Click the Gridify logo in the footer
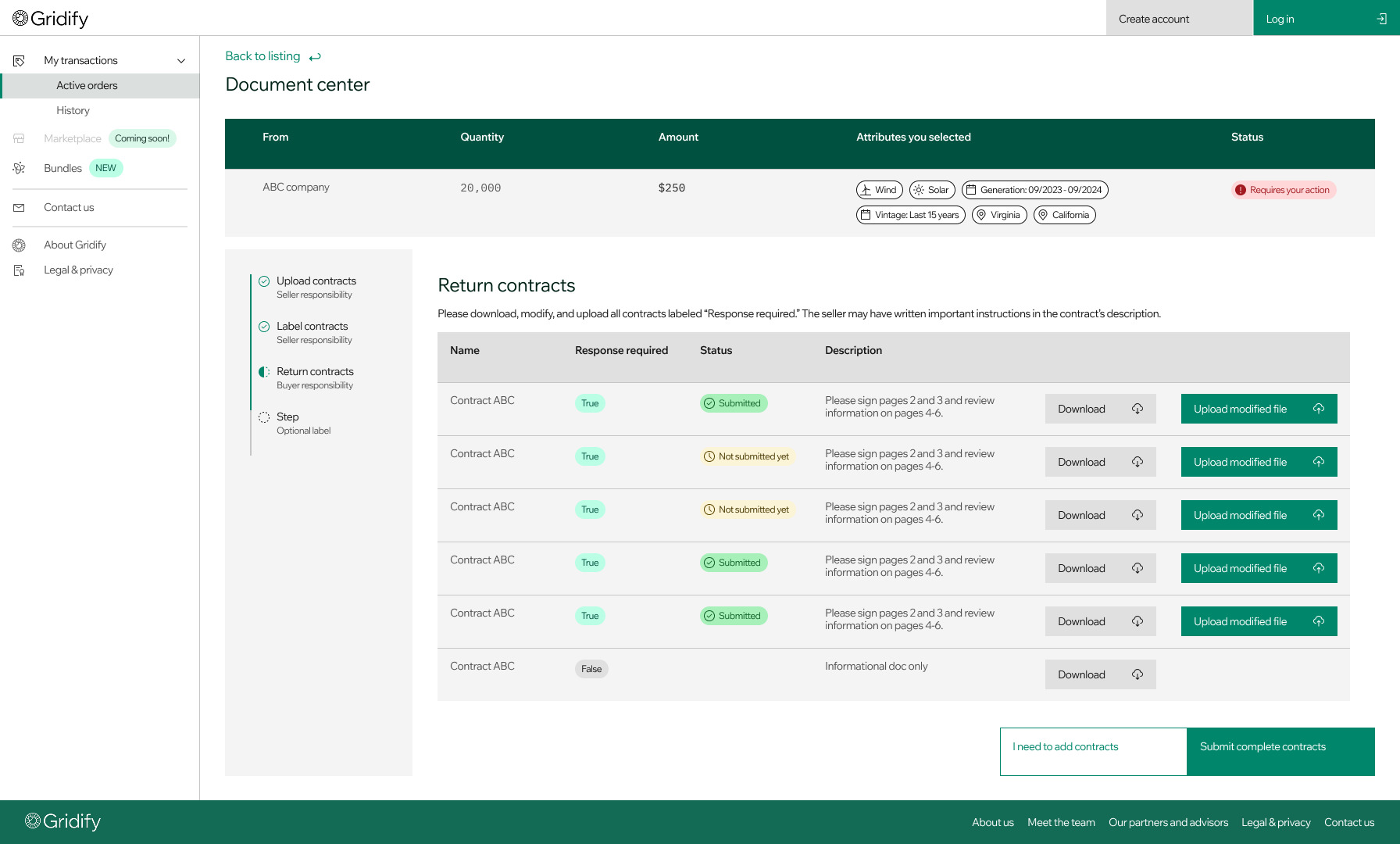Viewport: 1400px width, 844px height. pos(63,821)
